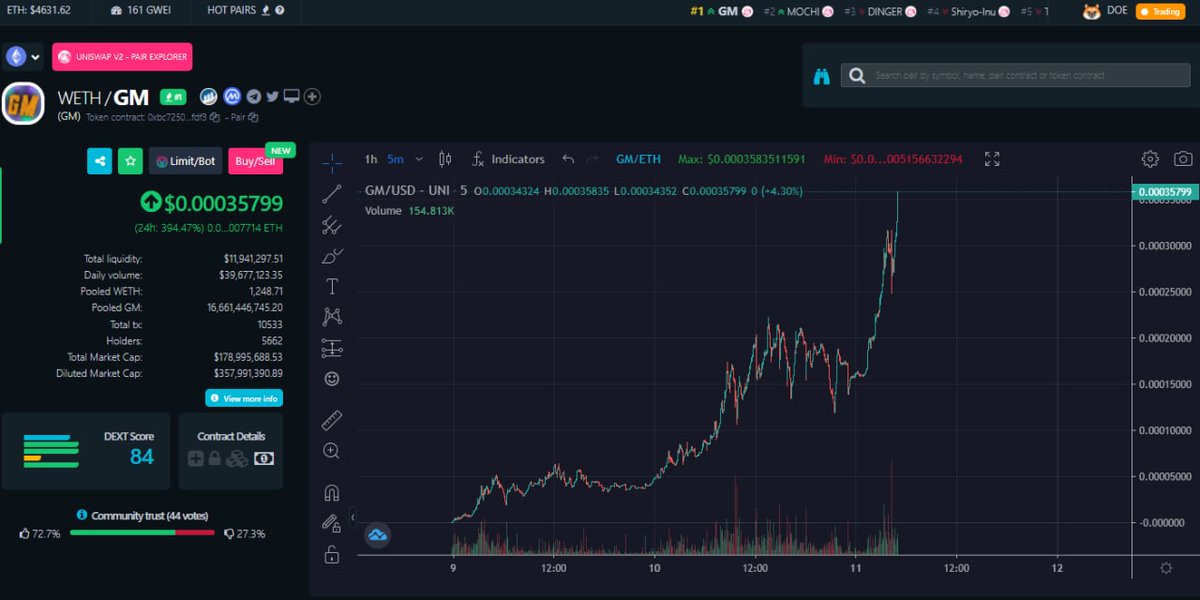The height and width of the screenshot is (600, 1200).
Task: Open the CoinMarketCap link icon
Action: [232, 97]
